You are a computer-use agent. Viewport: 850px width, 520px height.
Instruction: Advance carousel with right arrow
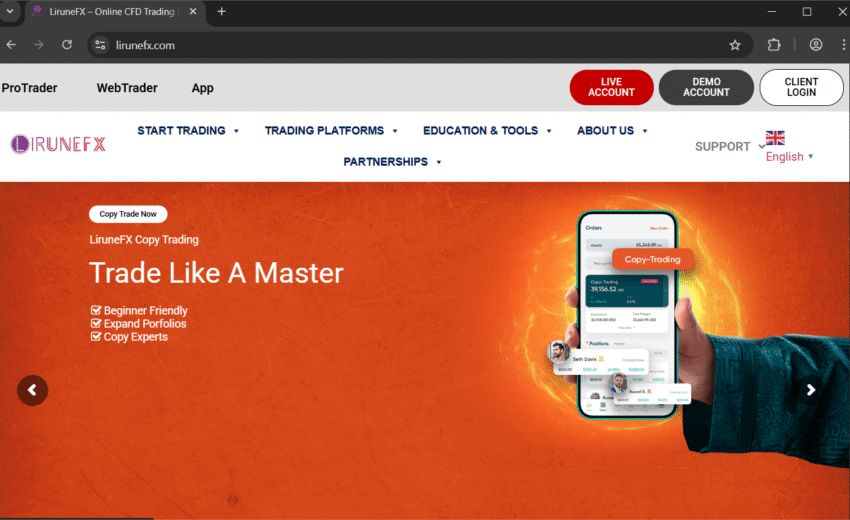coord(811,390)
